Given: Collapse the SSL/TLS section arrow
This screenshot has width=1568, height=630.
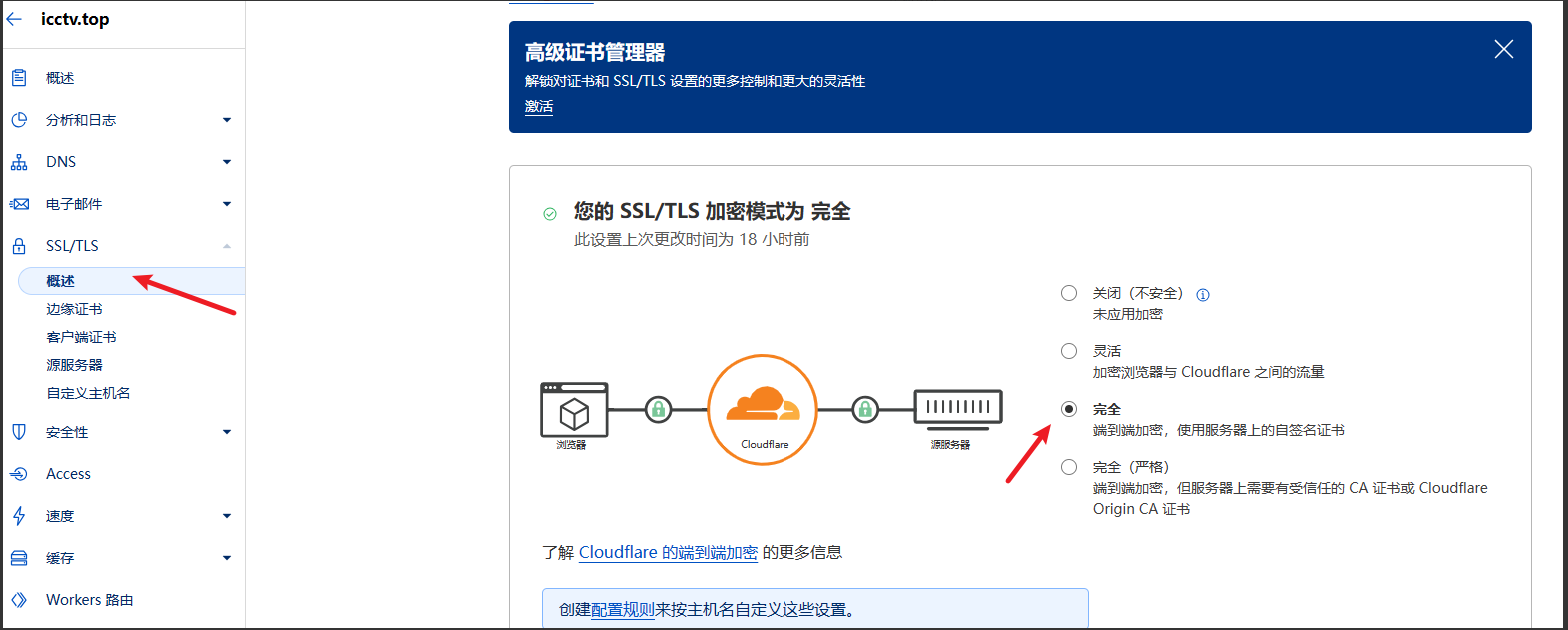Looking at the screenshot, I should [x=227, y=246].
